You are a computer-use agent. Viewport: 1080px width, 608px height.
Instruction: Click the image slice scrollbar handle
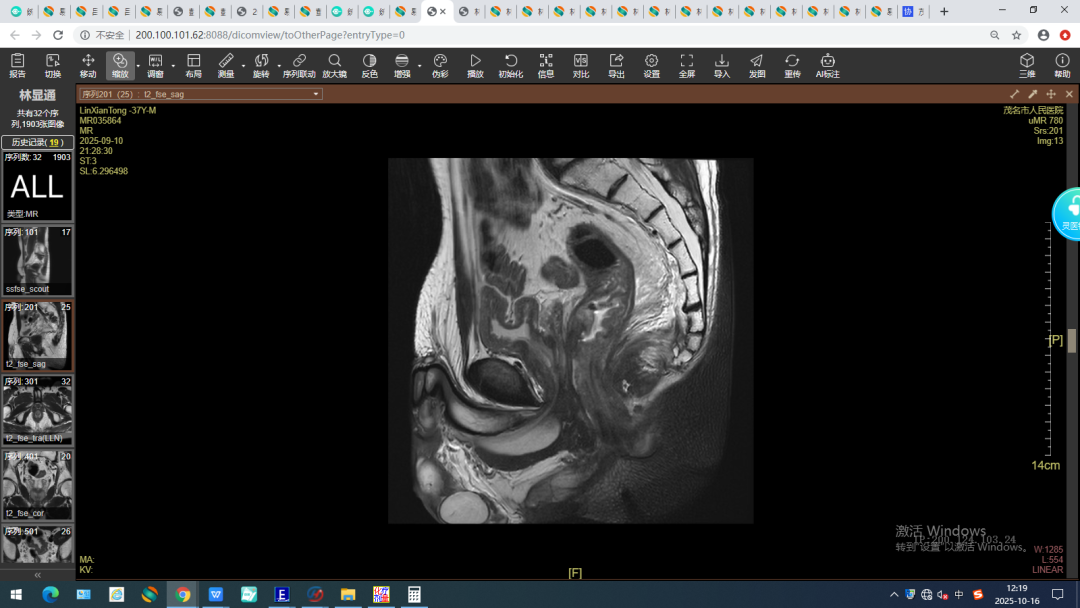(x=1072, y=341)
